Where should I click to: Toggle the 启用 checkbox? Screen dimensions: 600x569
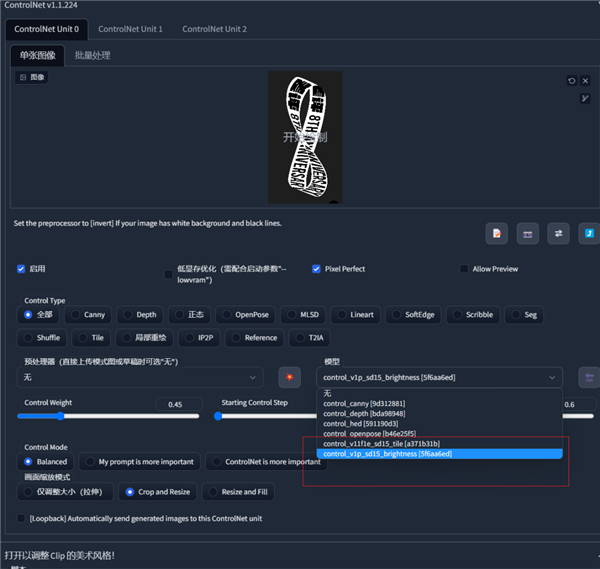[22, 269]
